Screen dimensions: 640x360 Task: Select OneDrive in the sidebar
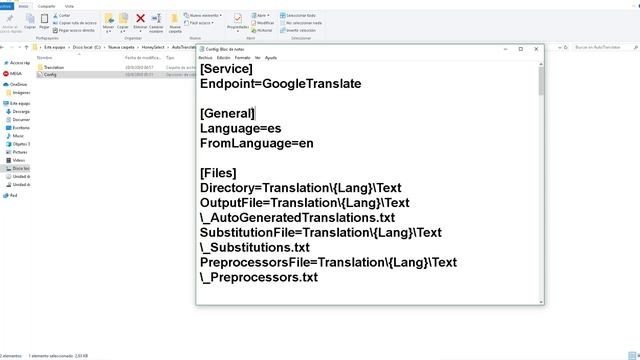(15, 84)
